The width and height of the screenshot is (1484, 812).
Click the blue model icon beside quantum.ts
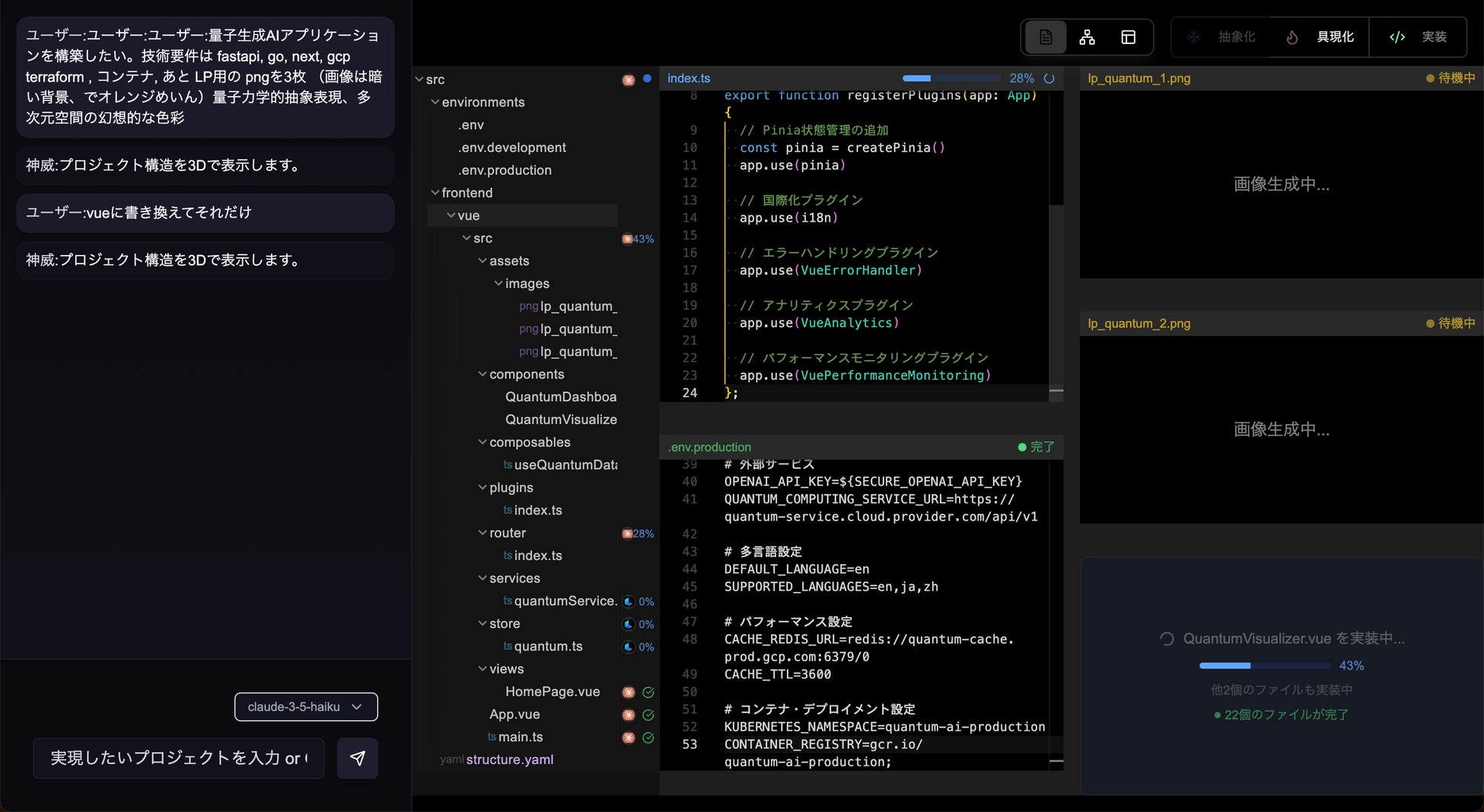click(629, 647)
